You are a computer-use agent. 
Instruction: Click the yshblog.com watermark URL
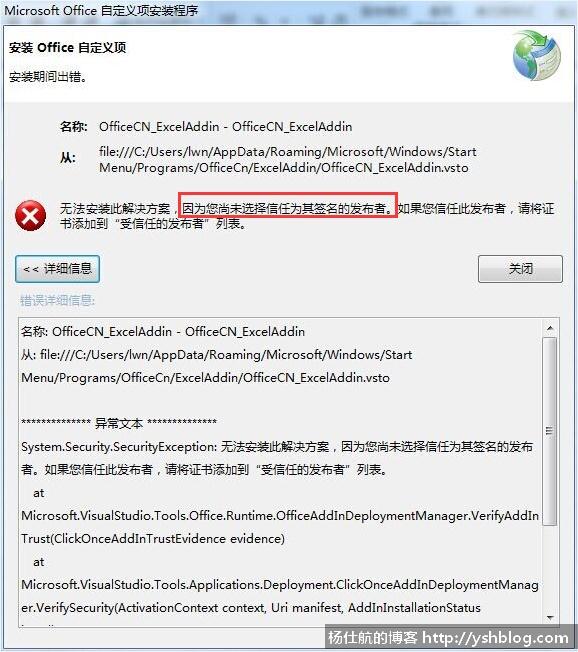[495, 638]
